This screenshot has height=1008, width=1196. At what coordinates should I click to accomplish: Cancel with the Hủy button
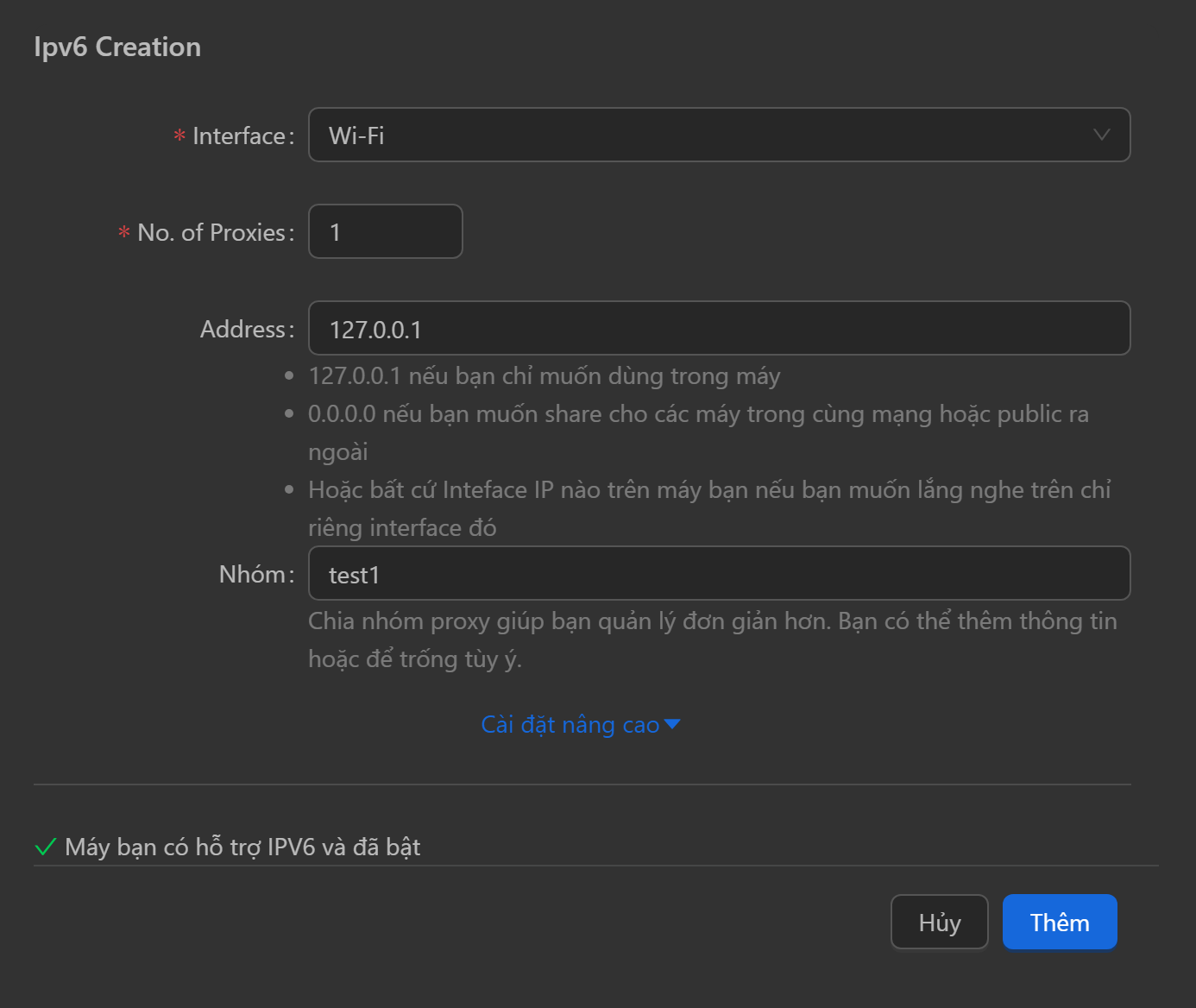[x=939, y=922]
